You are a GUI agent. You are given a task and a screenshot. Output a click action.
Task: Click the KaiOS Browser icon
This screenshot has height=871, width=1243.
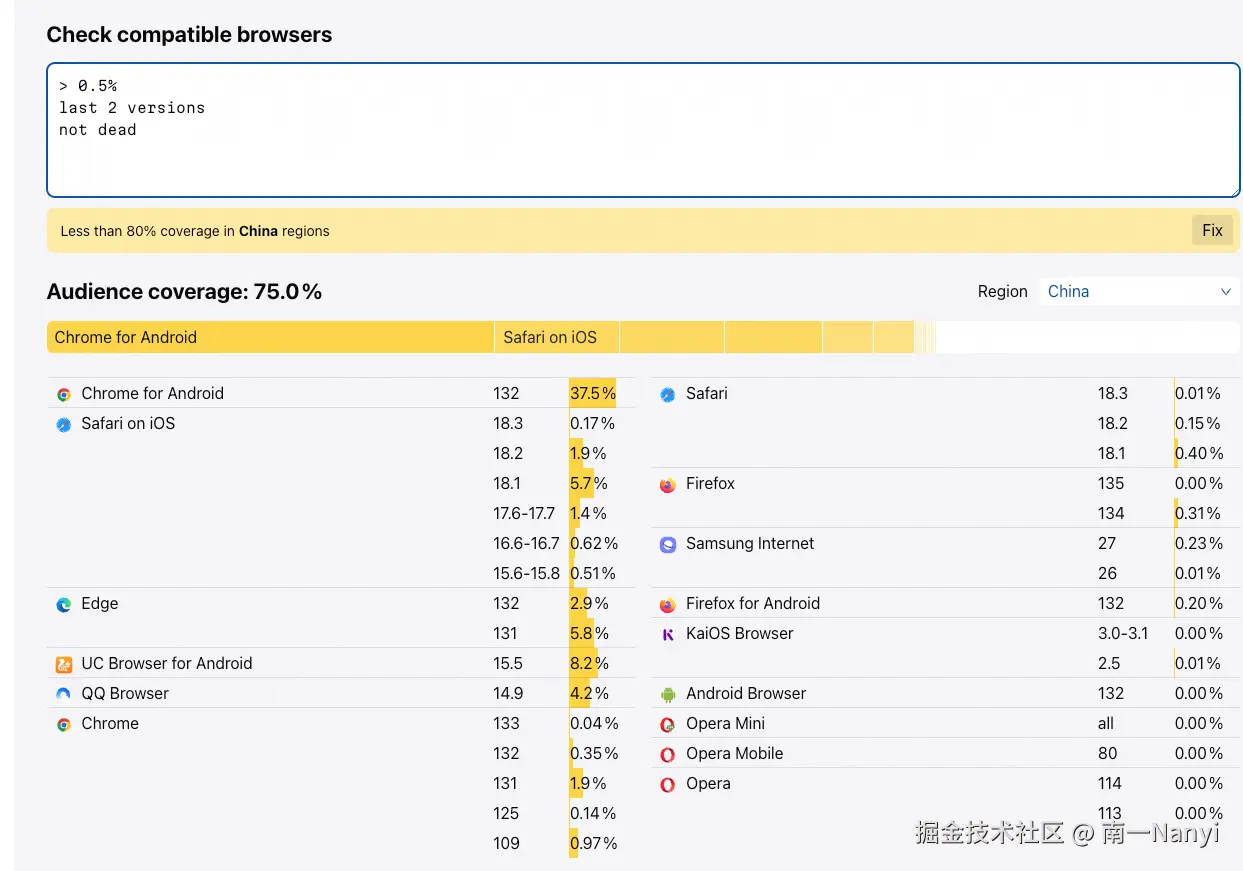(668, 635)
